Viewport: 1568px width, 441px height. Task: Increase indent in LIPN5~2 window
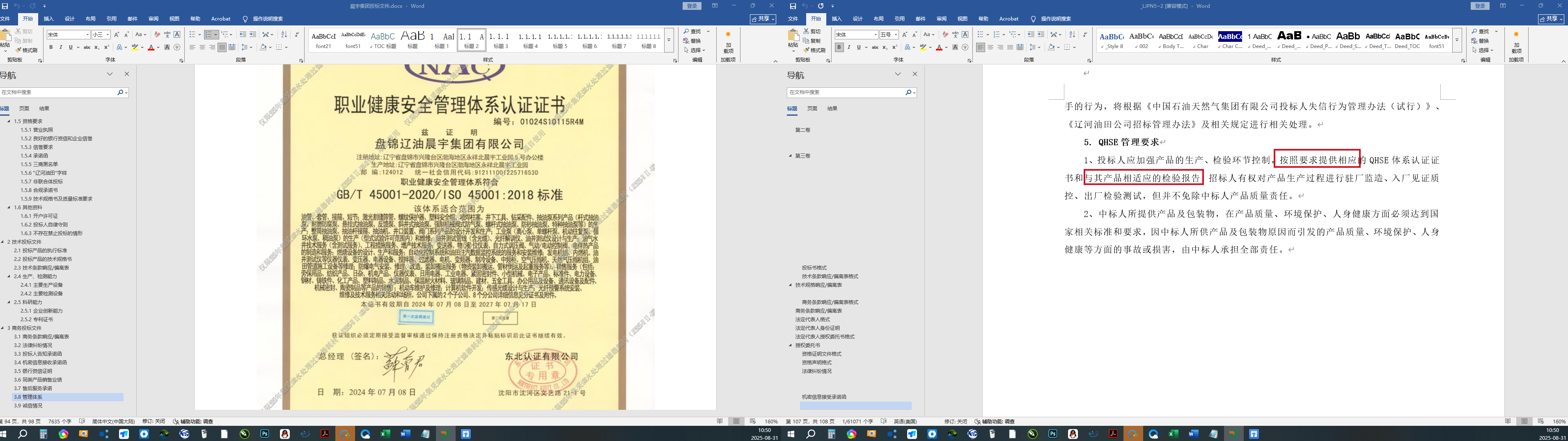pos(1041,35)
